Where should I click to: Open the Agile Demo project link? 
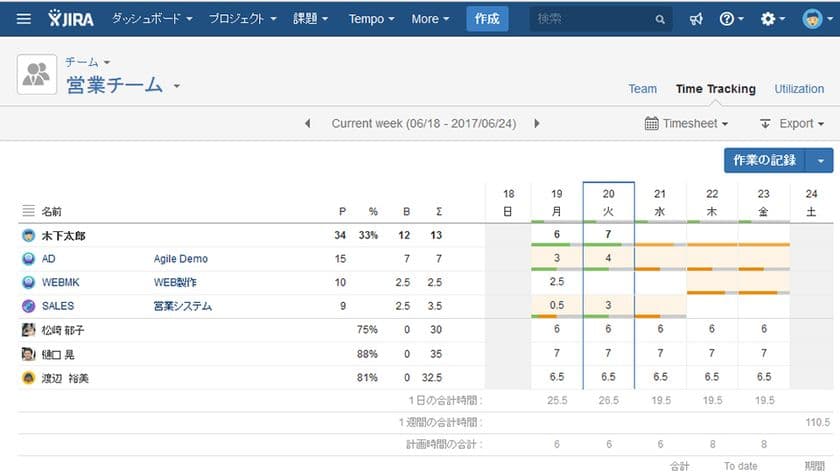coord(180,259)
